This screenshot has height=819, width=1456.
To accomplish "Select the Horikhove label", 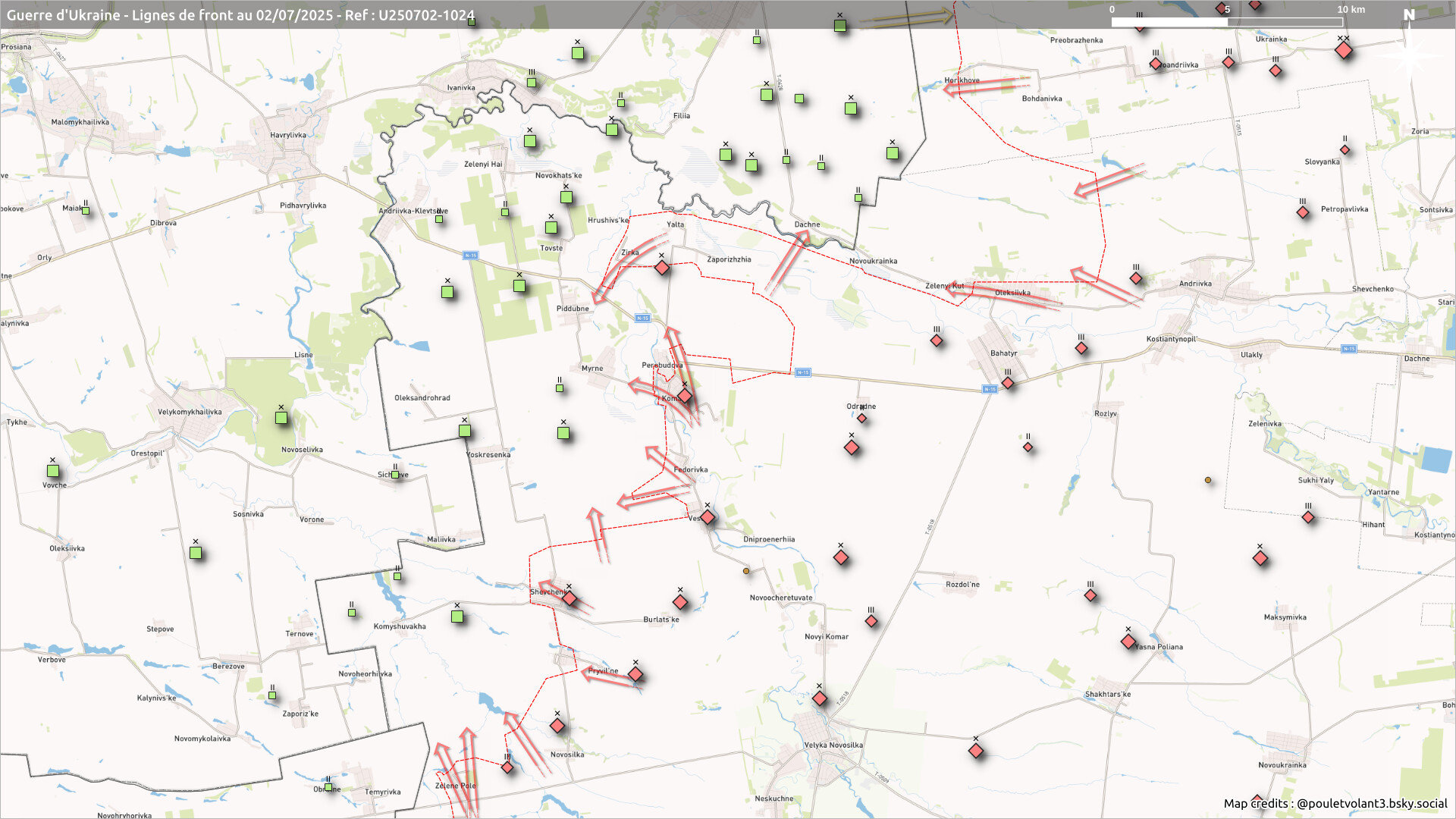I will tap(962, 80).
